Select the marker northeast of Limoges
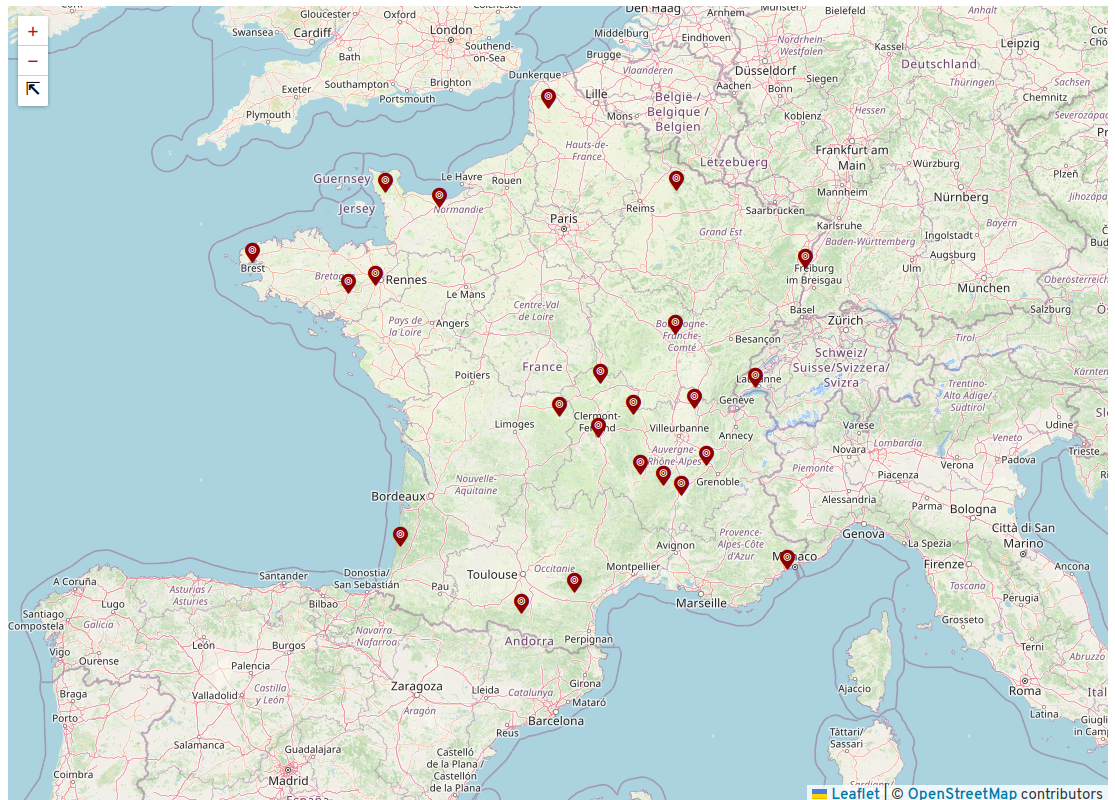The height and width of the screenshot is (800, 1115). coord(560,406)
